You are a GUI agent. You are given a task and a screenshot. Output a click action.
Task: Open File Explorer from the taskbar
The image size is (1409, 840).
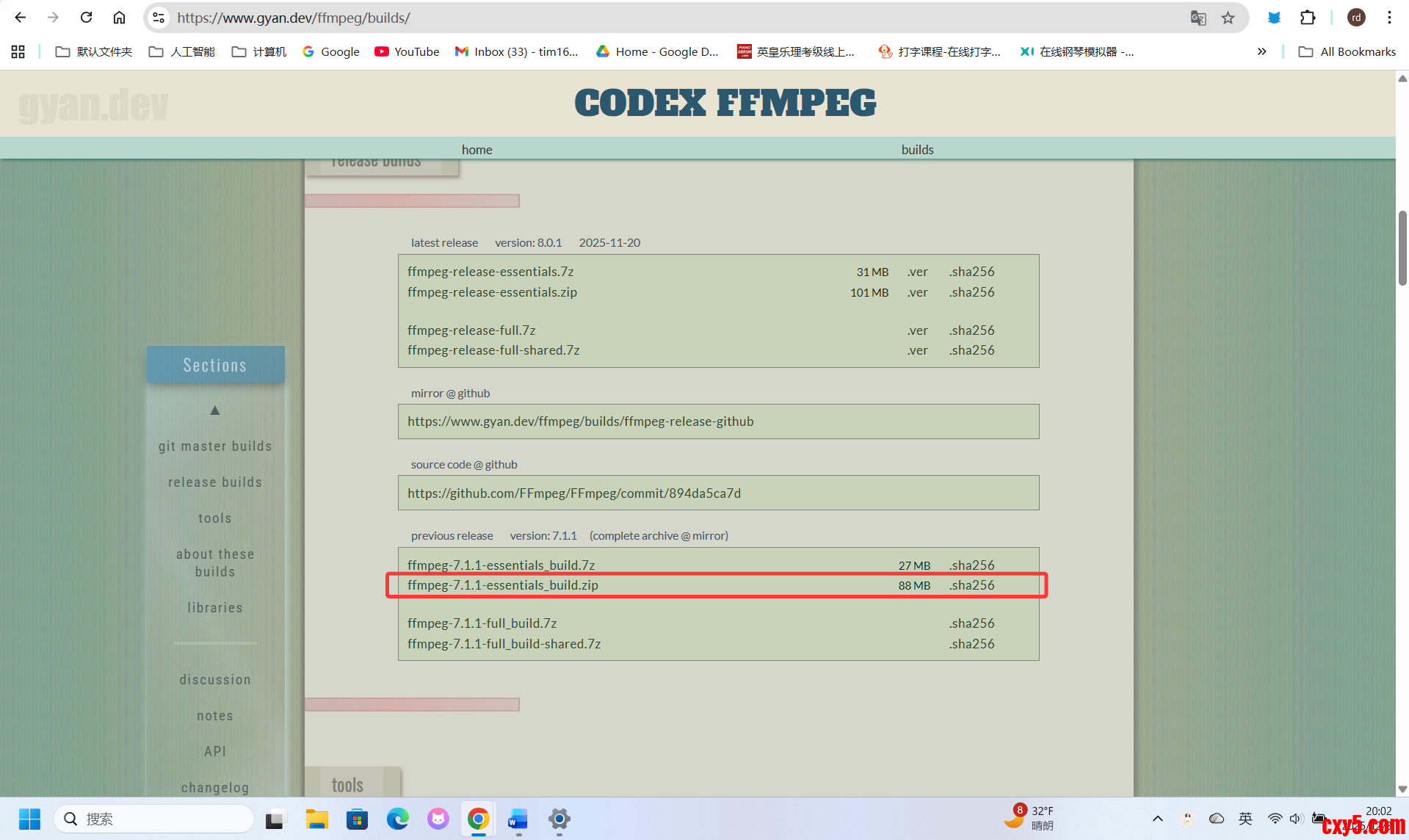(x=317, y=819)
